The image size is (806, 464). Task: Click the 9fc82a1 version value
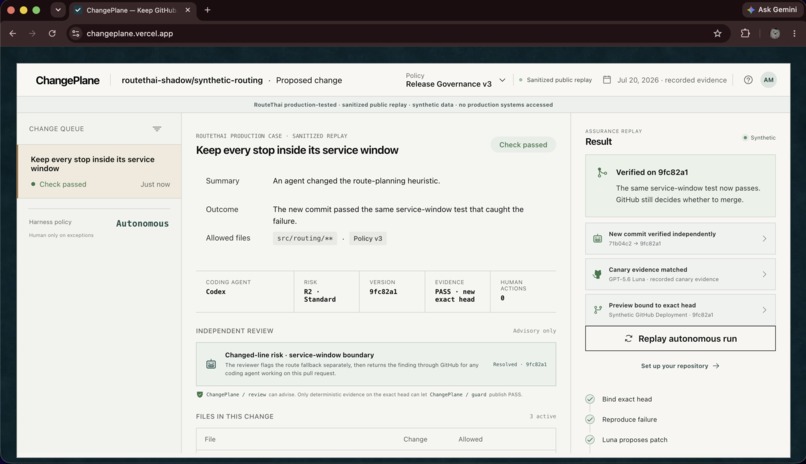(x=383, y=291)
